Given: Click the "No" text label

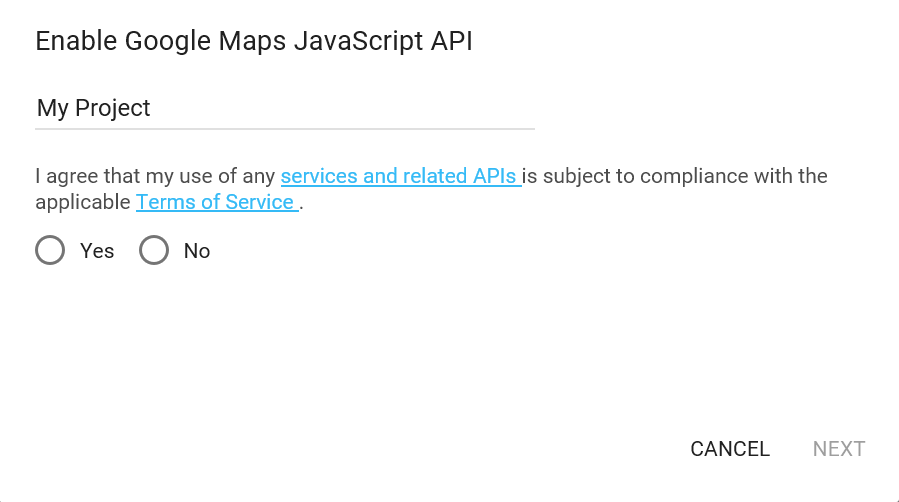Looking at the screenshot, I should 197,251.
